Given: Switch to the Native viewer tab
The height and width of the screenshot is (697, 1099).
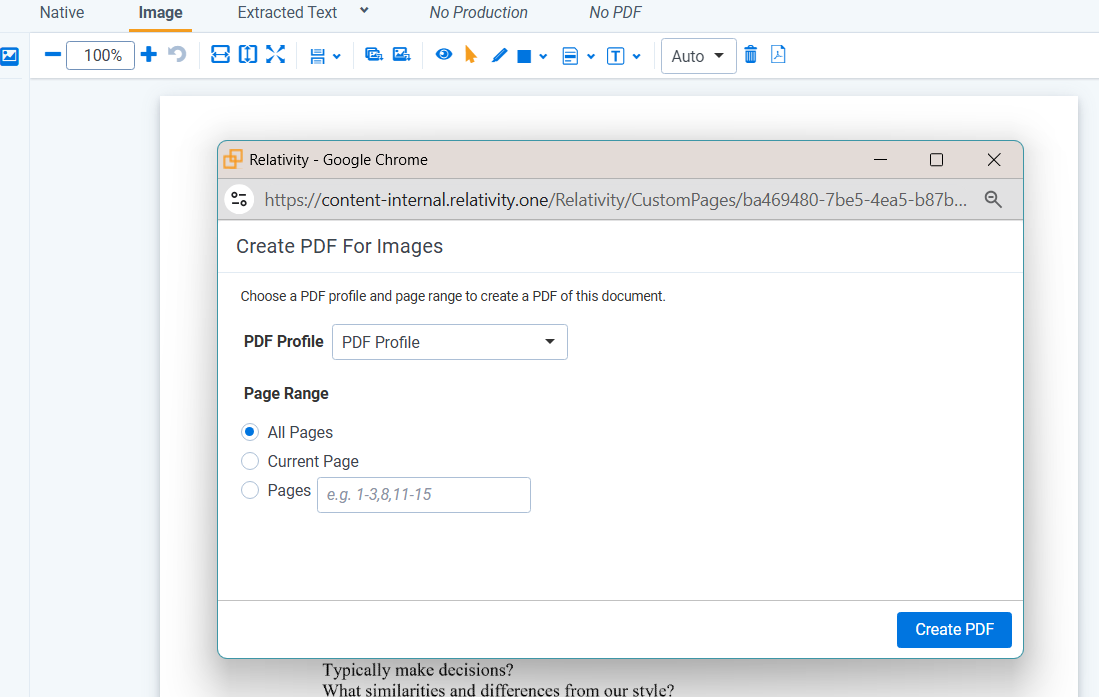Looking at the screenshot, I should (x=62, y=13).
